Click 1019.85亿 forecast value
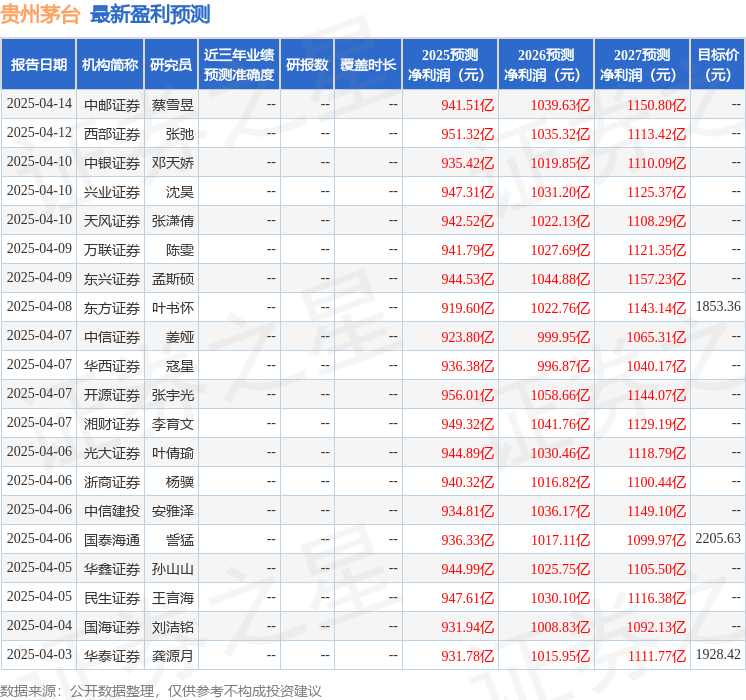 click(560, 163)
